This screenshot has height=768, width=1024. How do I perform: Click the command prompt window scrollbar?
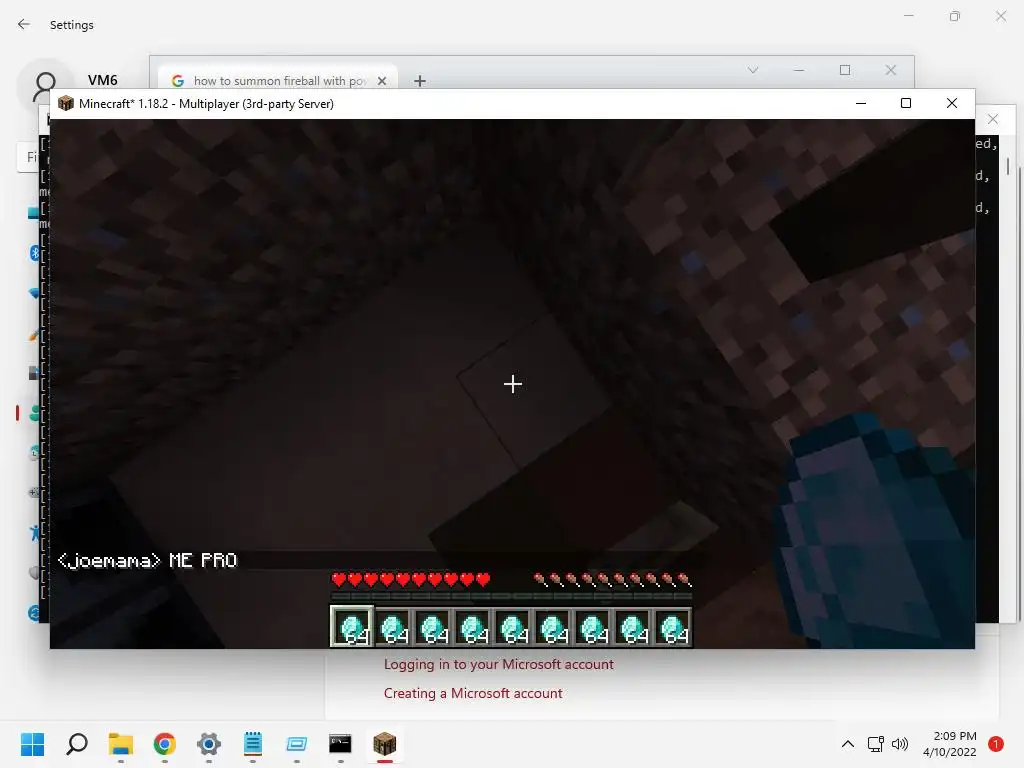(1008, 166)
